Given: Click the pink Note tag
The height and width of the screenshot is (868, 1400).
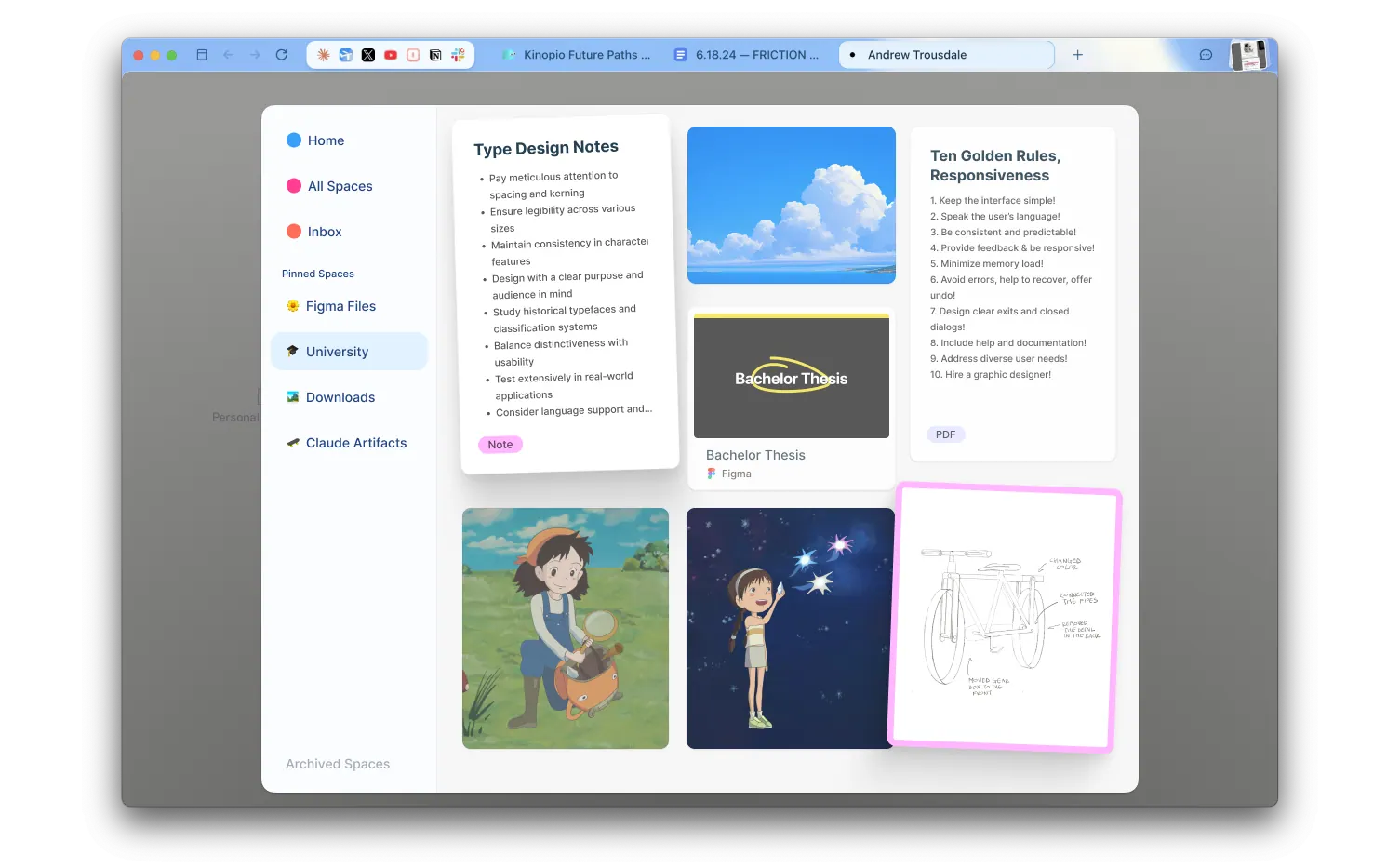Looking at the screenshot, I should (x=500, y=445).
